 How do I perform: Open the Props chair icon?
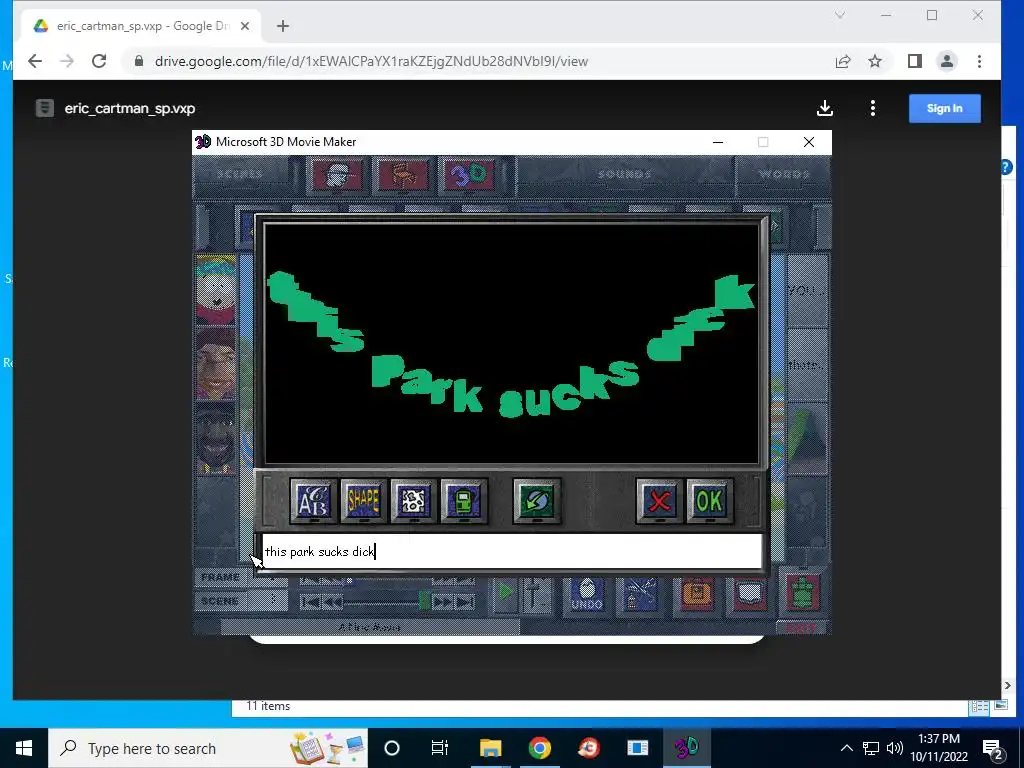pos(403,174)
